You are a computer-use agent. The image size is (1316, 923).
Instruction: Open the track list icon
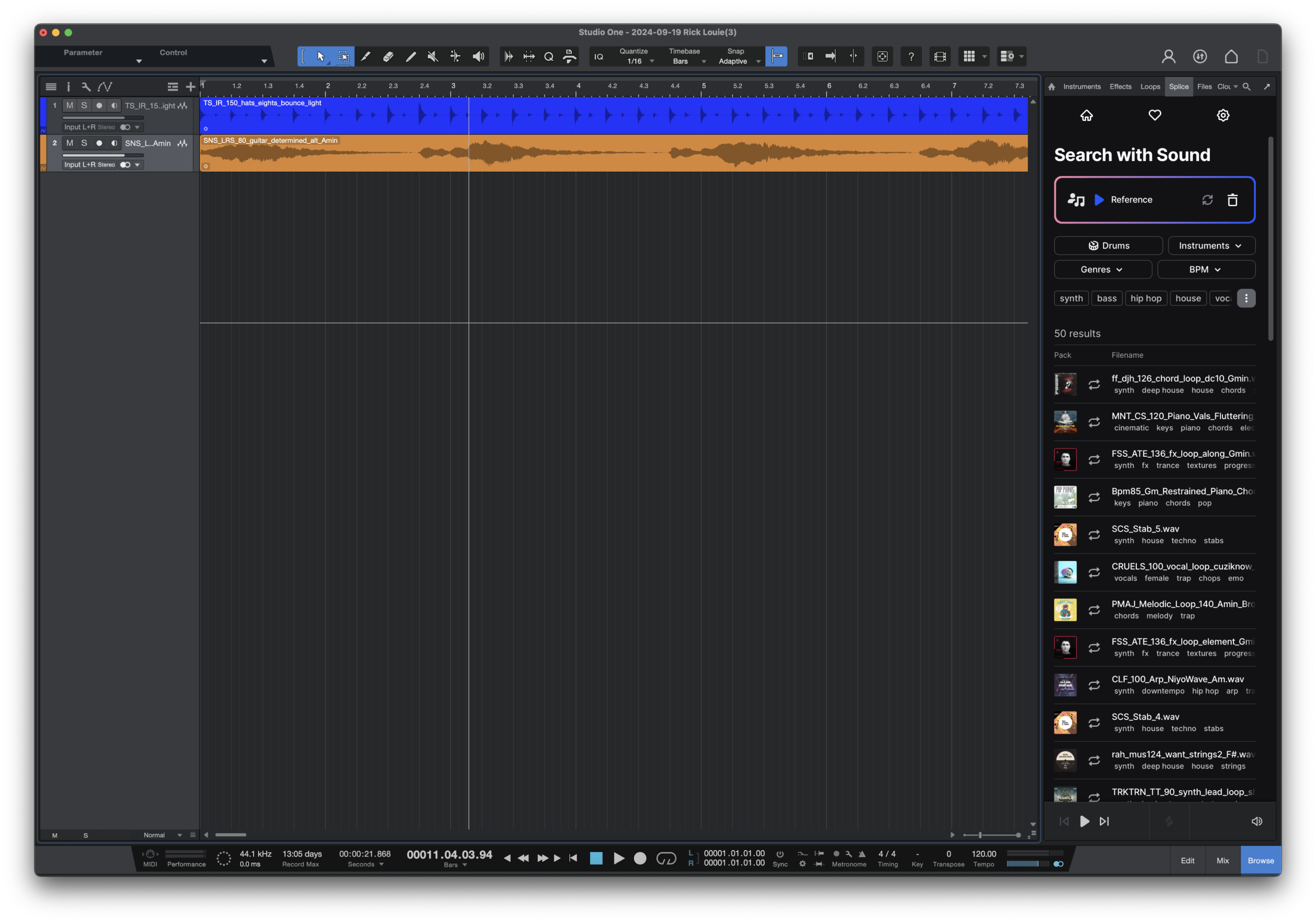[51, 87]
